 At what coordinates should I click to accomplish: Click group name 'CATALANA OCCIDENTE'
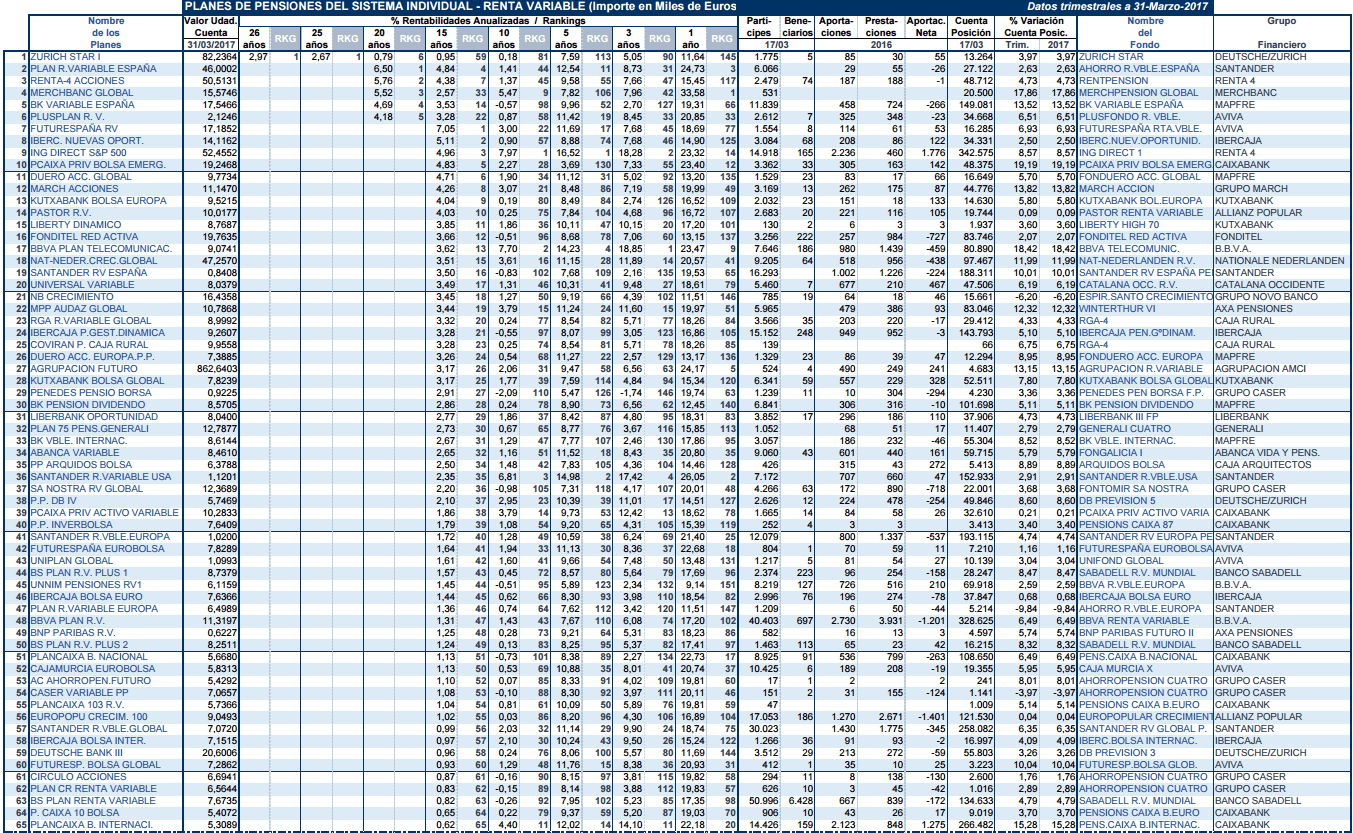pos(1272,285)
